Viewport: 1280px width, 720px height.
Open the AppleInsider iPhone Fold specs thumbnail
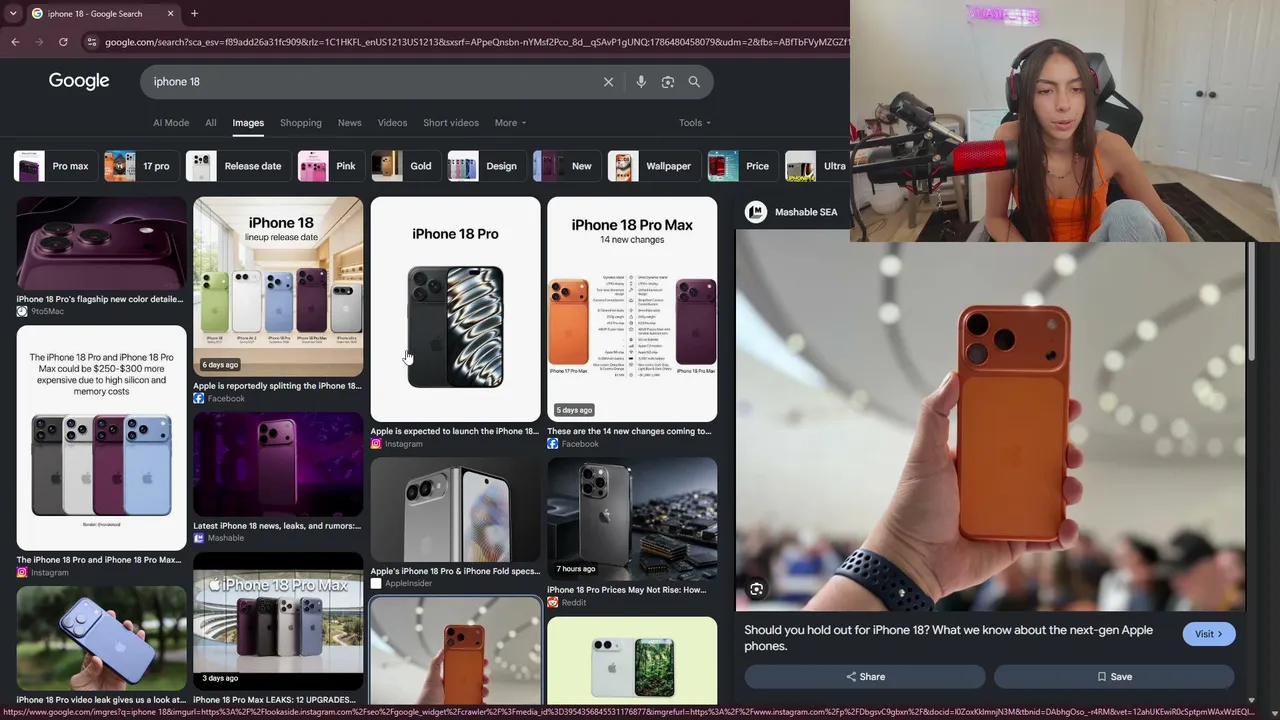(x=455, y=510)
